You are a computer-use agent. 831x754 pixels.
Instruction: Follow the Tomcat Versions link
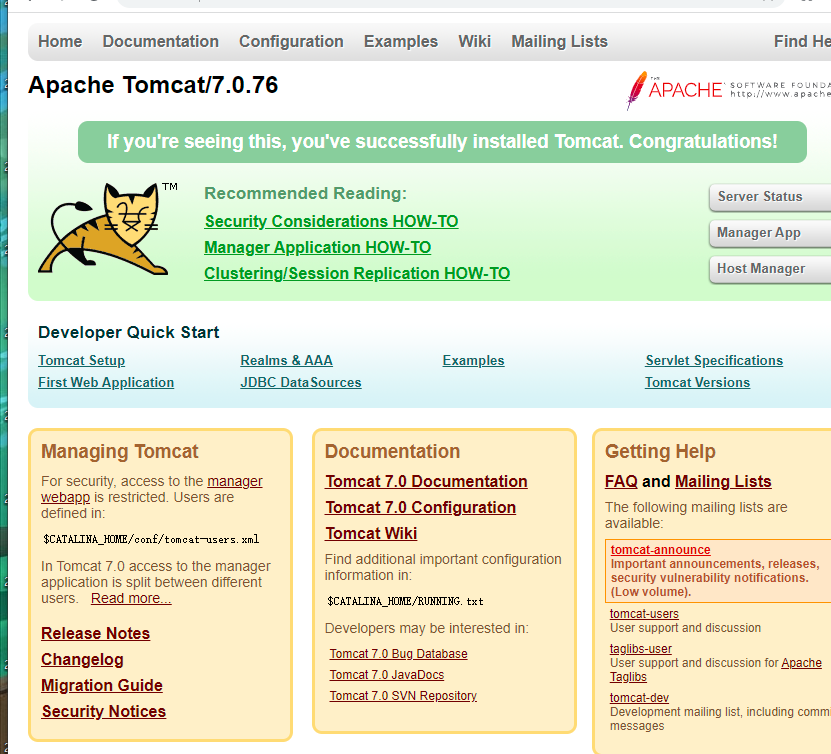(x=697, y=383)
